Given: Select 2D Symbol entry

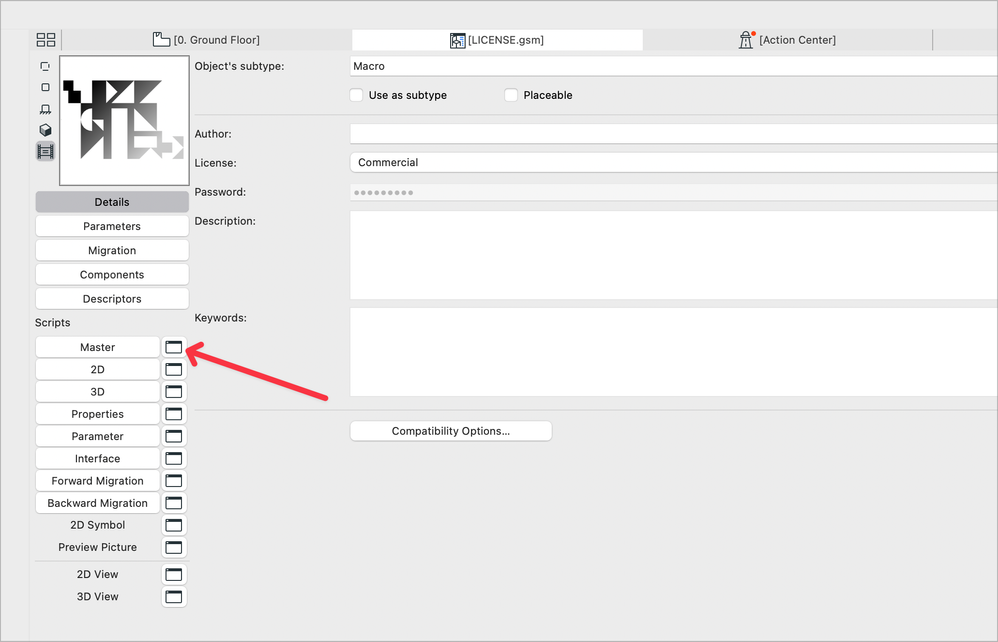Looking at the screenshot, I should click(97, 525).
